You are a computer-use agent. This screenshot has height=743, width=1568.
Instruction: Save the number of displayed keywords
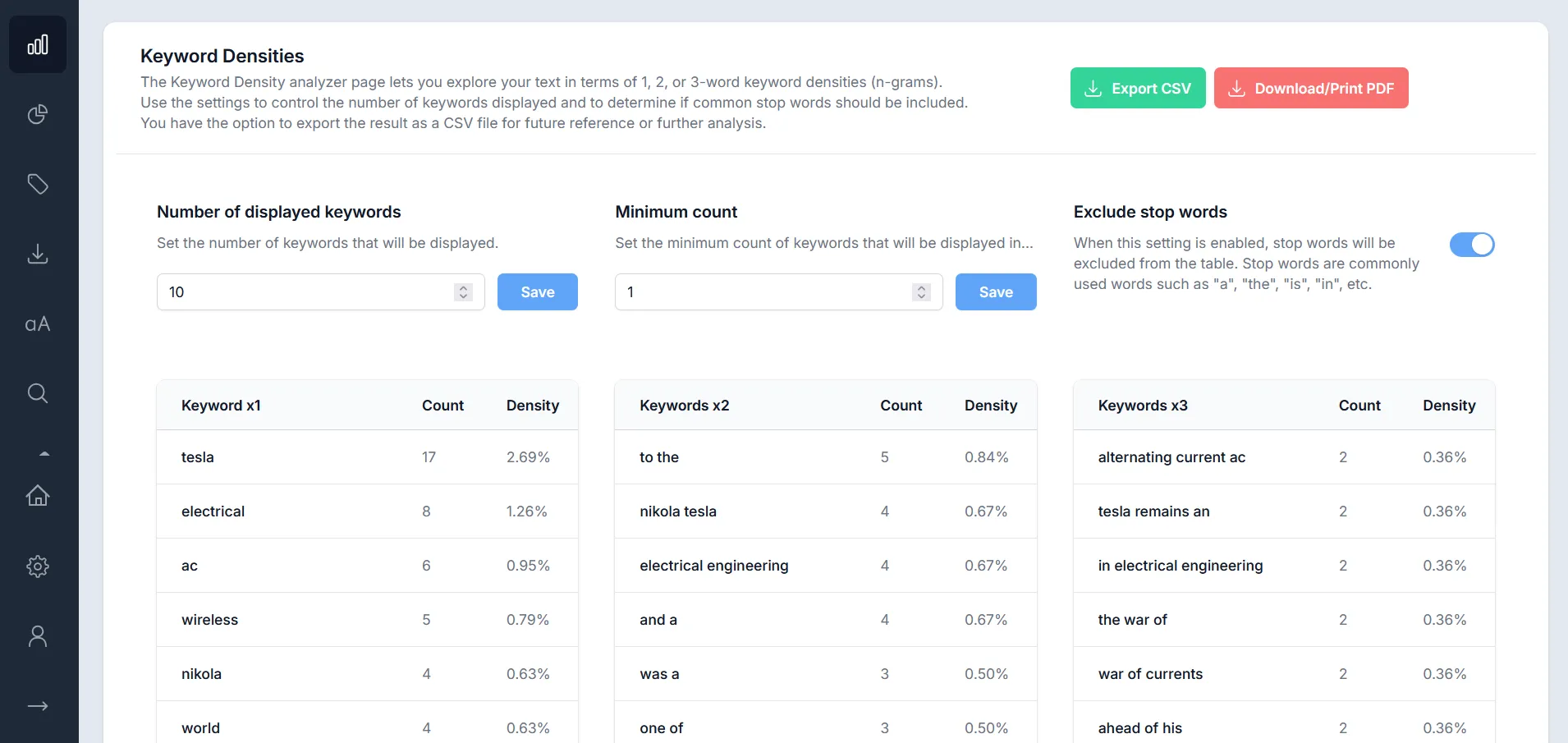point(538,291)
